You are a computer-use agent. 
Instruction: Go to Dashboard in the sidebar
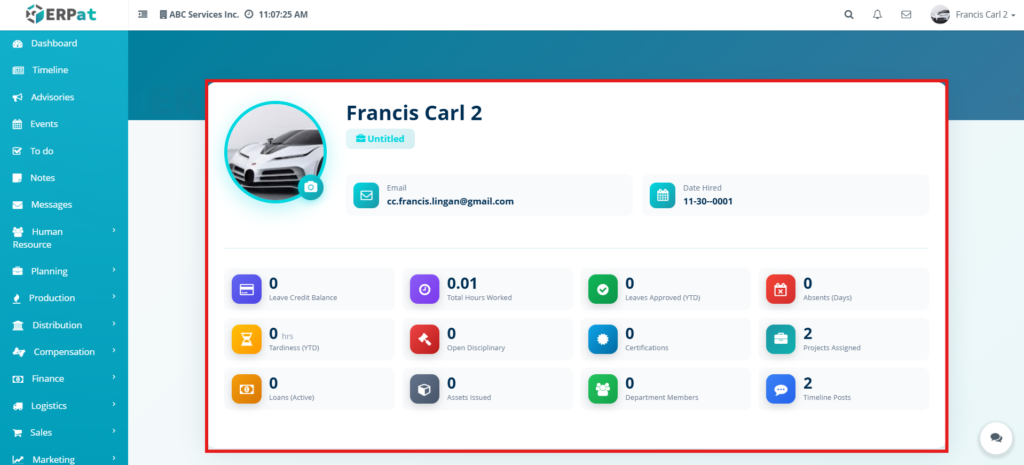(x=53, y=44)
